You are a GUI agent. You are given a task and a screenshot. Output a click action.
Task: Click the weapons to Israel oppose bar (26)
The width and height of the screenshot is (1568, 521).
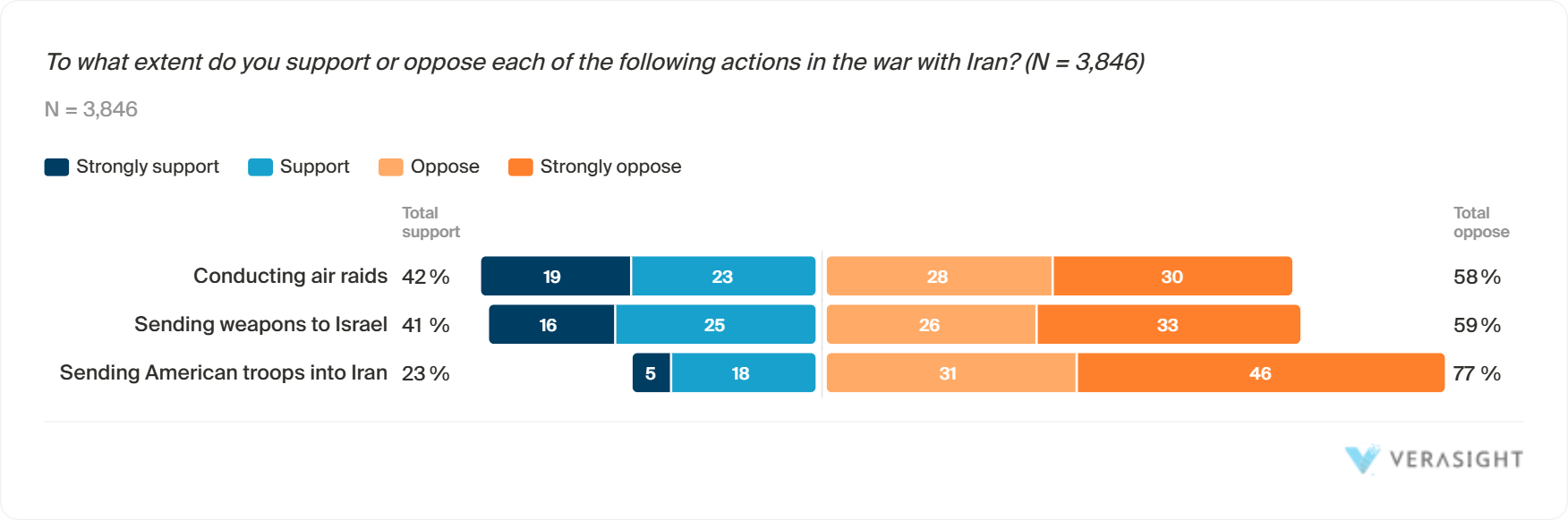click(x=931, y=325)
